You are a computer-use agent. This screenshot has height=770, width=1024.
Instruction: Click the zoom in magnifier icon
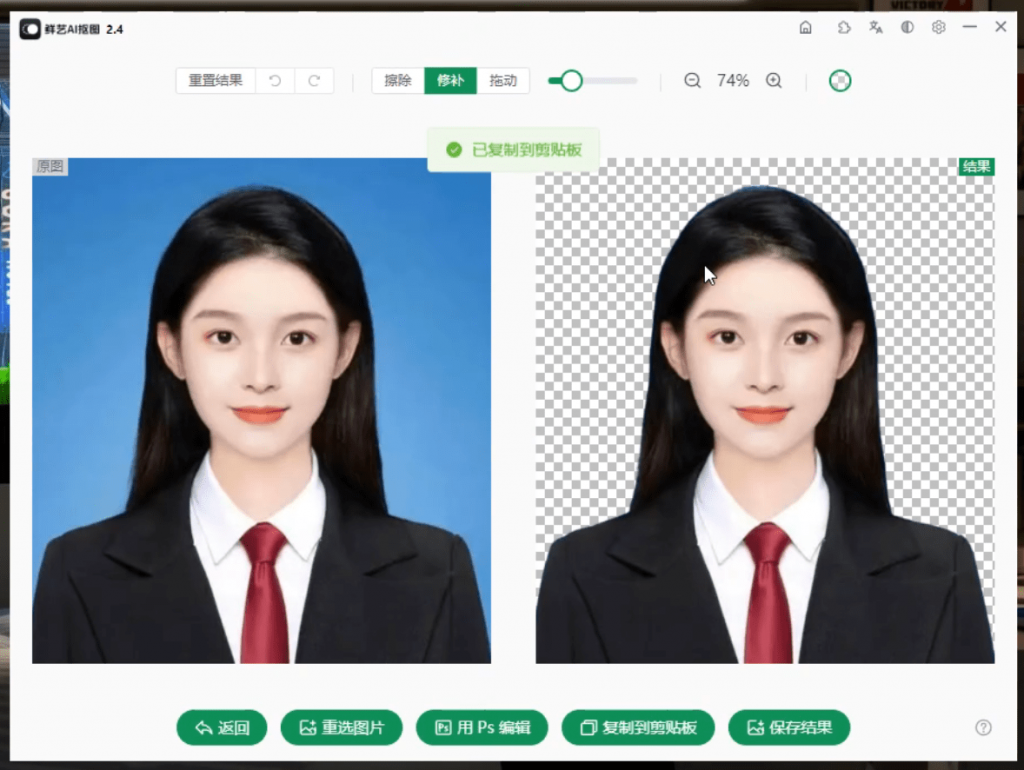[x=773, y=80]
